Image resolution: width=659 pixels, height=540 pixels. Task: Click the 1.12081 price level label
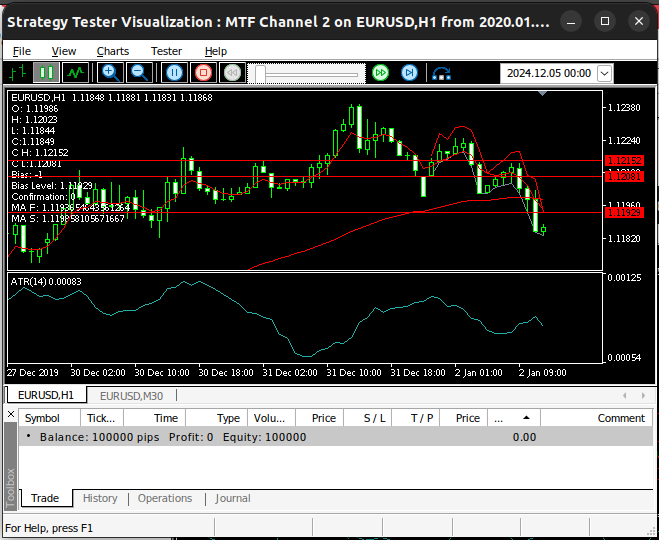click(625, 176)
